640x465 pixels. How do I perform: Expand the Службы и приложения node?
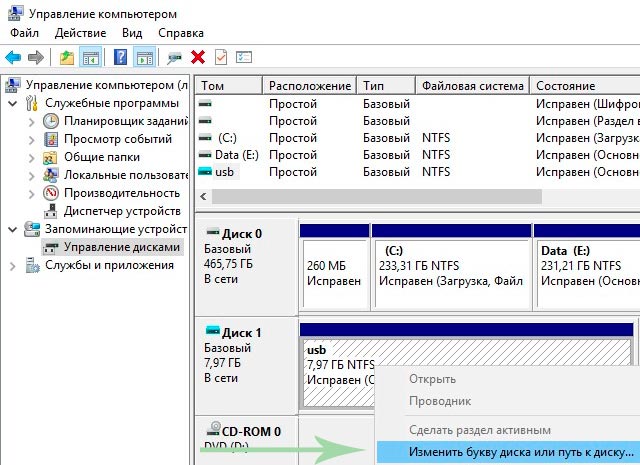click(x=12, y=265)
